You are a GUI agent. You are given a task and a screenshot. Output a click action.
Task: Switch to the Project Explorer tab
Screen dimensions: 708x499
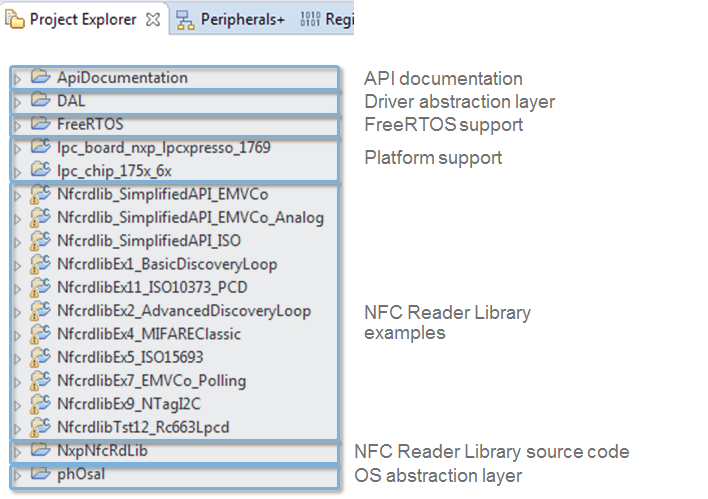(x=84, y=19)
